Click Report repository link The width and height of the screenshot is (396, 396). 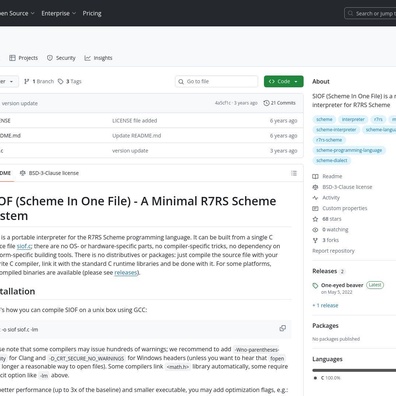click(333, 251)
